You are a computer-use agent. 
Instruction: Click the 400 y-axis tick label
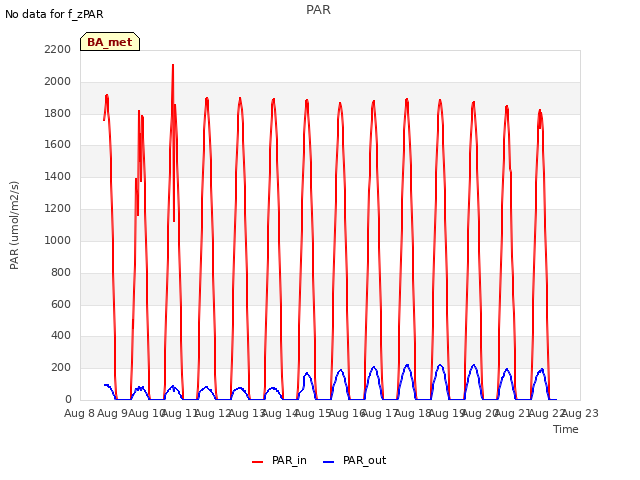pos(61,336)
